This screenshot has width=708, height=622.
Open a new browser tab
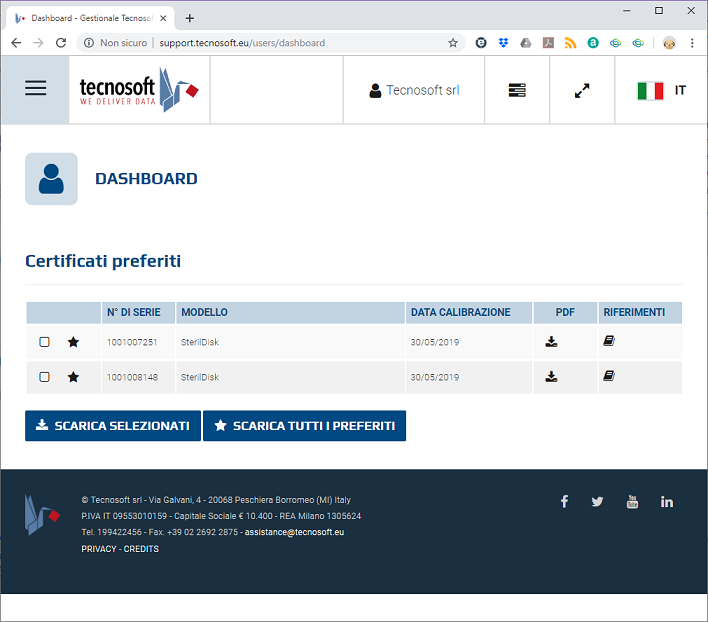(190, 18)
